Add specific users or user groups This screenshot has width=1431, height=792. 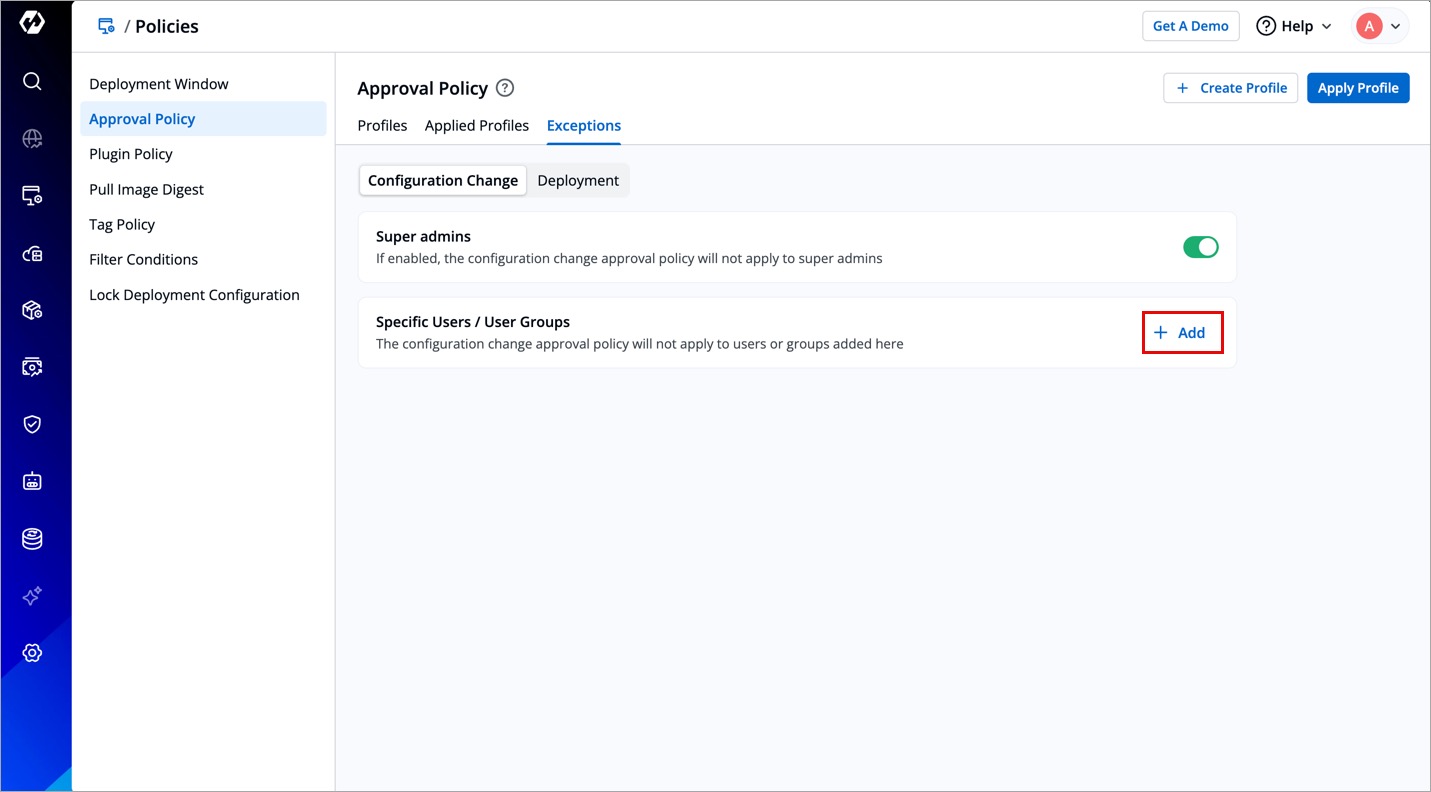[x=1181, y=333]
